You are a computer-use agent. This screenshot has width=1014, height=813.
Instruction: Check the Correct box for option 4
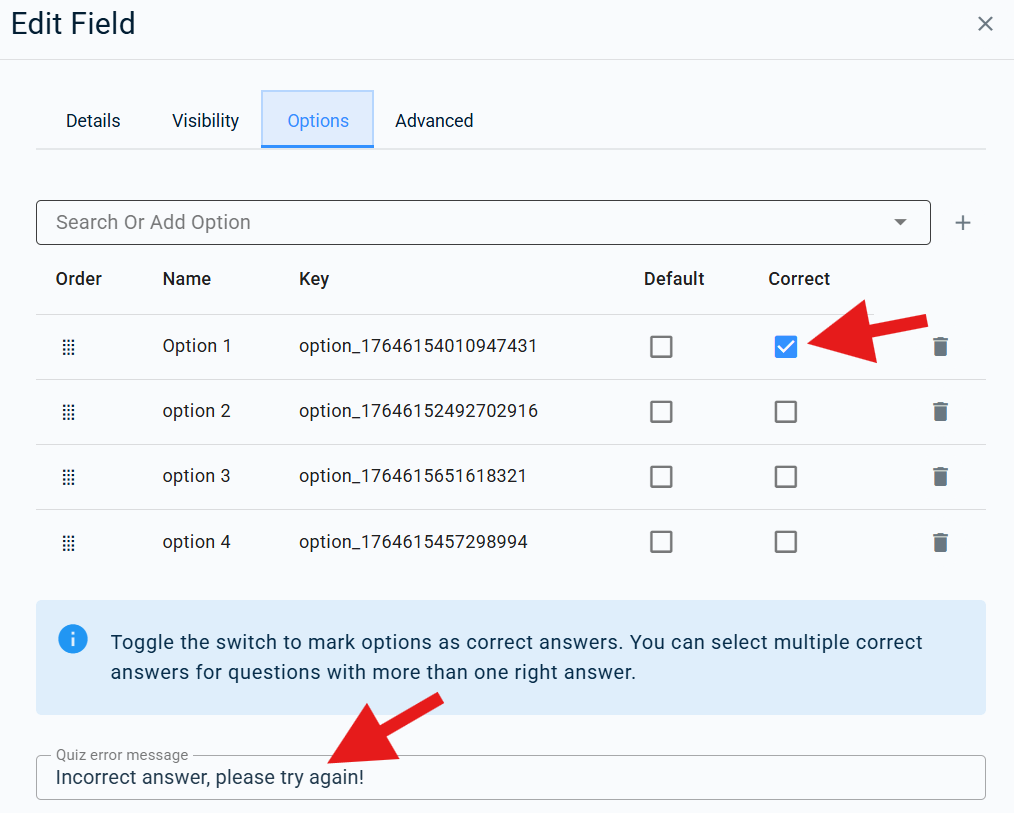click(786, 542)
